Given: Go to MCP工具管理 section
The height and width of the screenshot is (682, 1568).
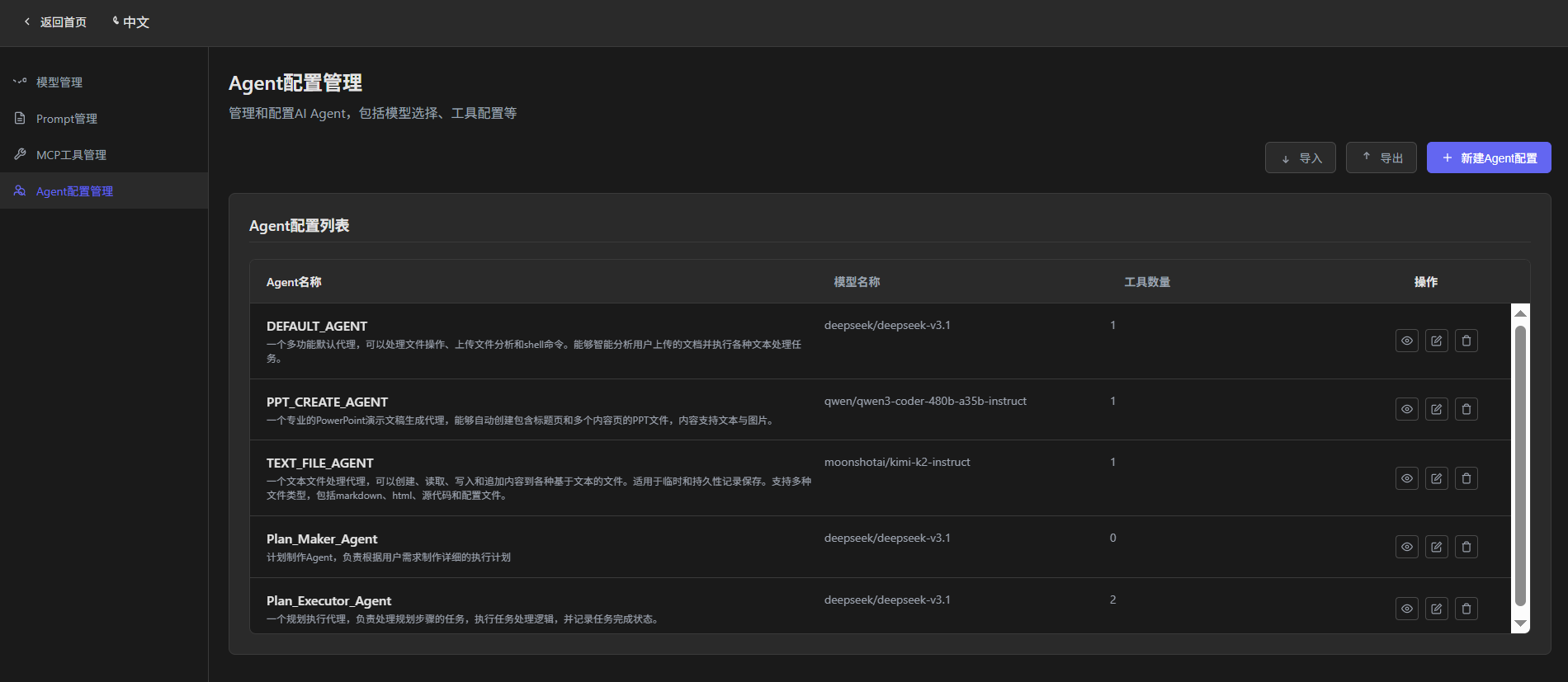Looking at the screenshot, I should click(104, 155).
